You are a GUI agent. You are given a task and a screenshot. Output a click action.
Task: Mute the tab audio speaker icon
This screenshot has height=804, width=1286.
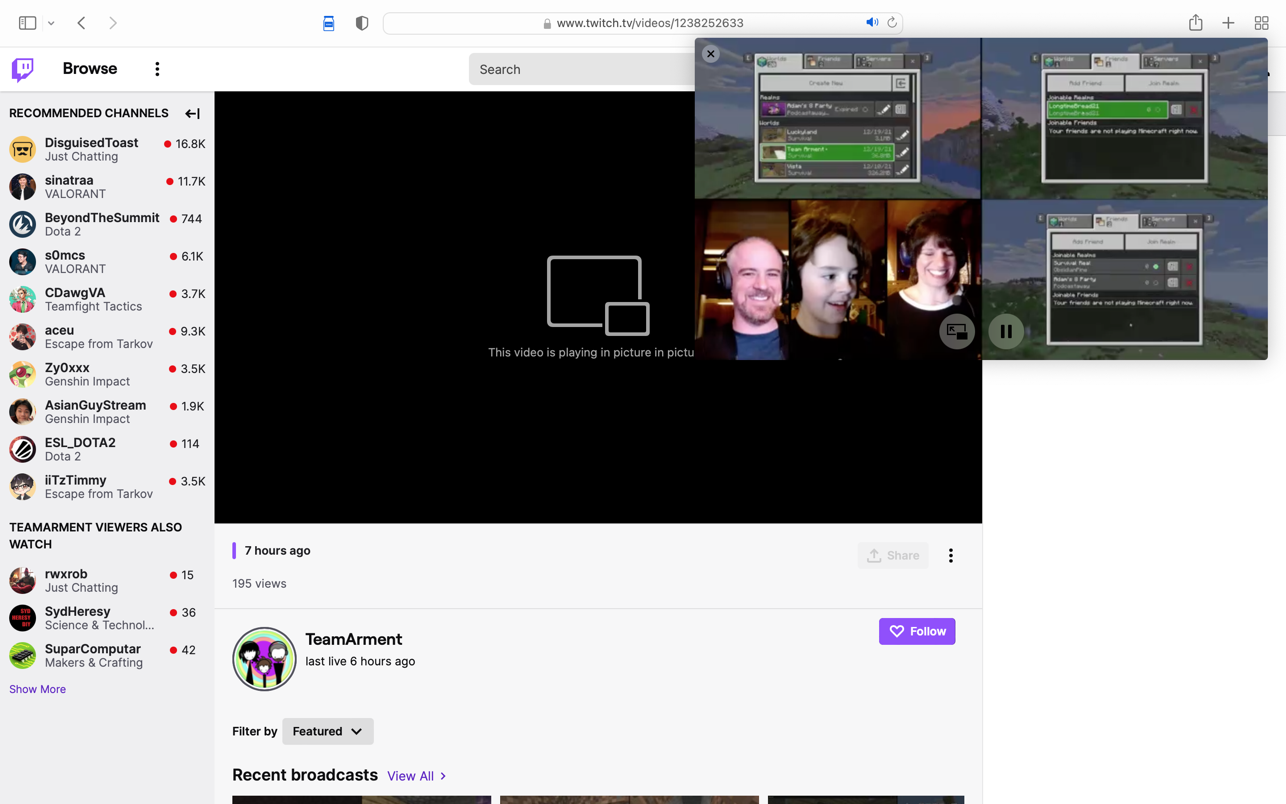[x=871, y=23]
